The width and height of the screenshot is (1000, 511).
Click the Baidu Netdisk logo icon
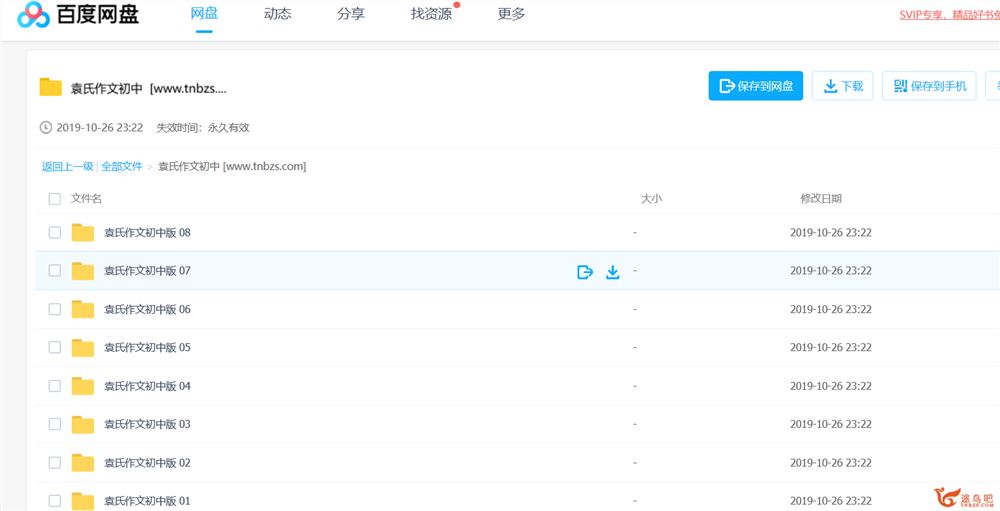pyautogui.click(x=33, y=15)
